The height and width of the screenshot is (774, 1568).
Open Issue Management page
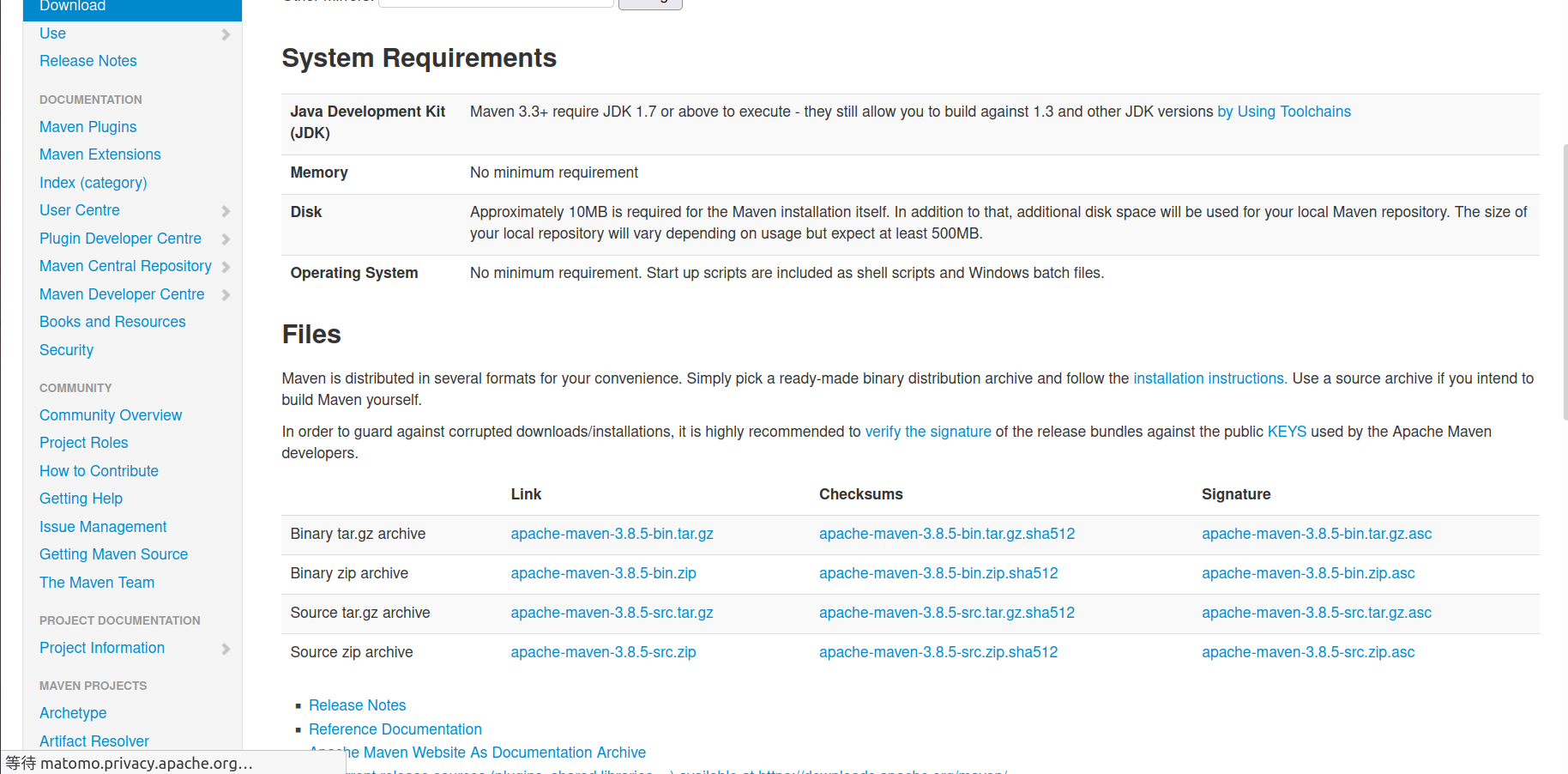pos(103,527)
